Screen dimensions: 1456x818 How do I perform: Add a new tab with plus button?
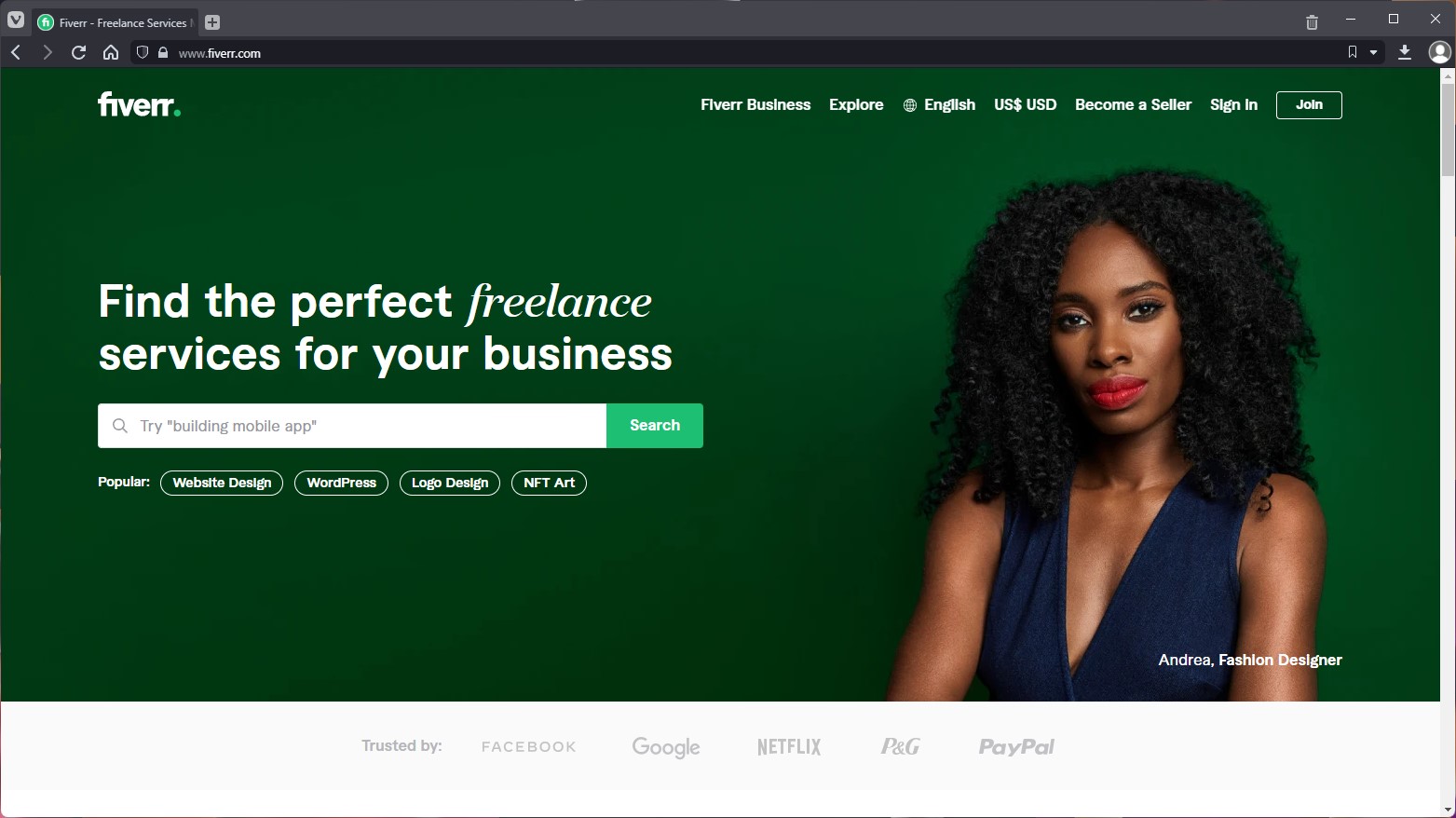pyautogui.click(x=212, y=22)
